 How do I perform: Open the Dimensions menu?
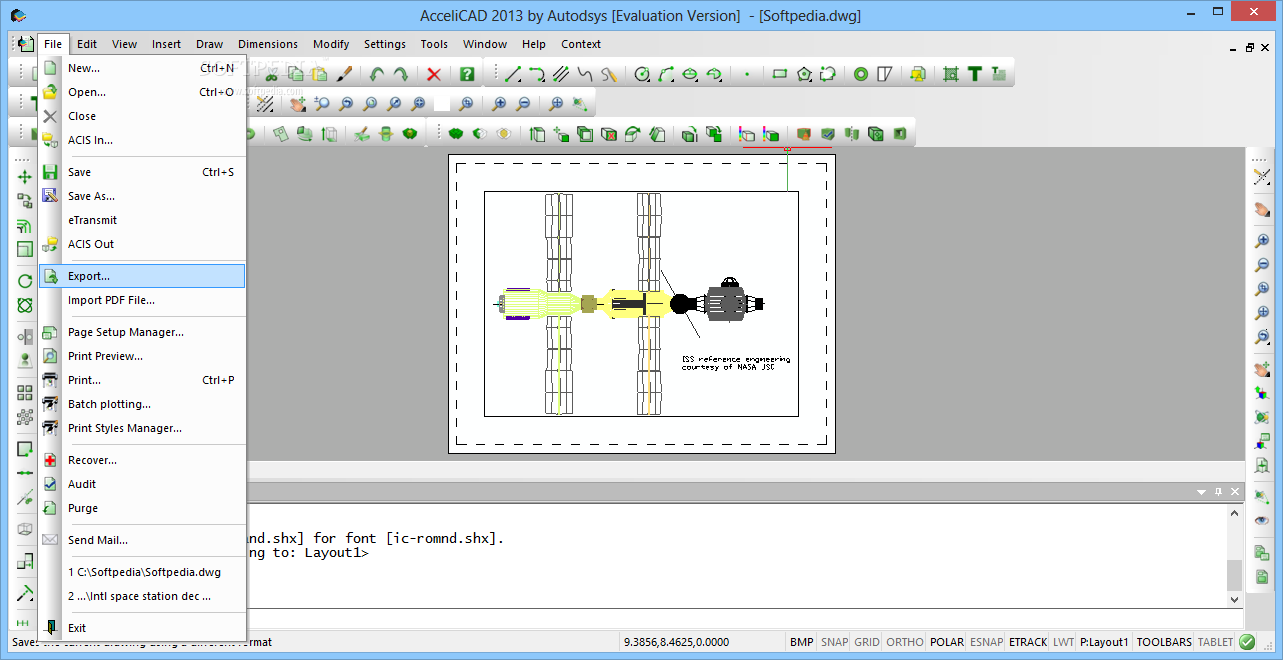(x=268, y=44)
